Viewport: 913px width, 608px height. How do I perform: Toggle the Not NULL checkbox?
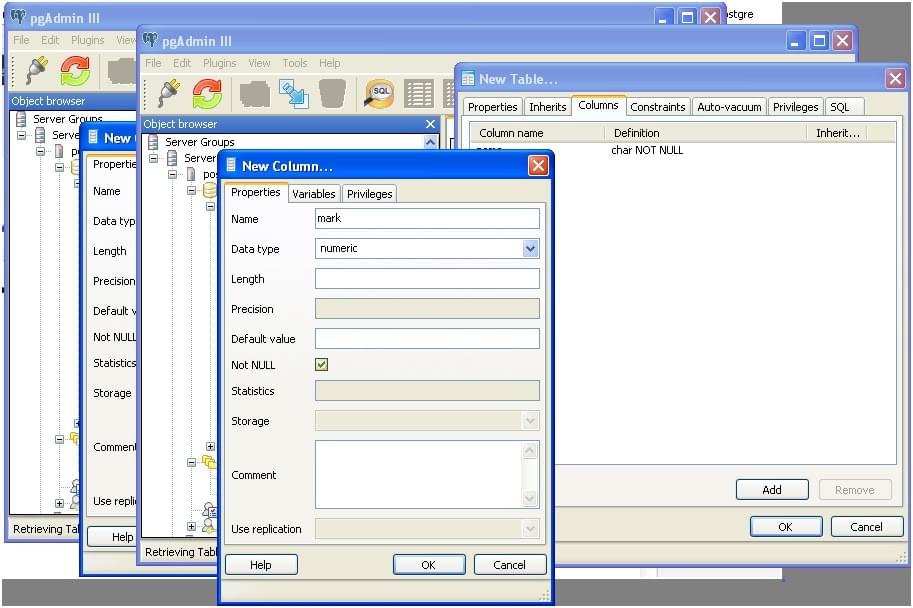321,365
